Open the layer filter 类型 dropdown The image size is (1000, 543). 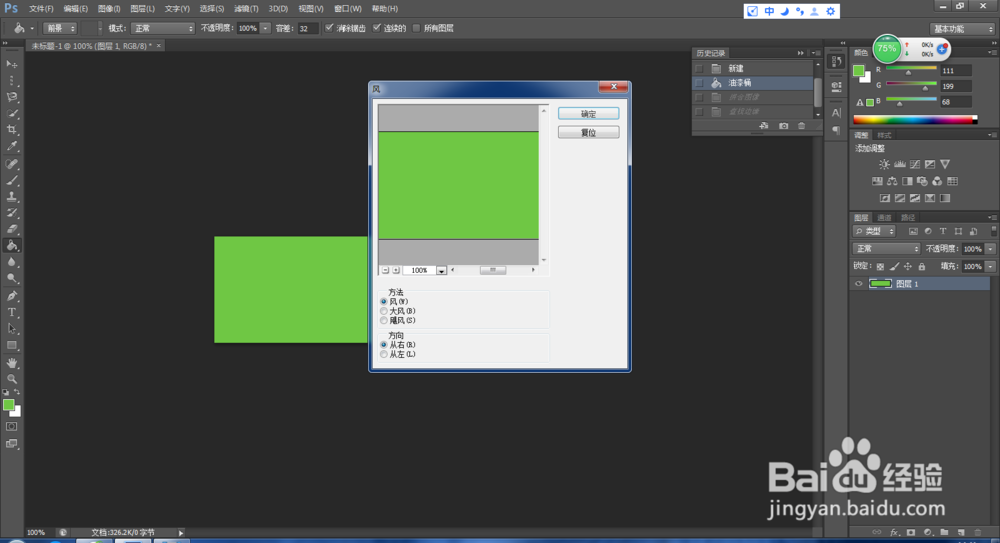pos(874,232)
